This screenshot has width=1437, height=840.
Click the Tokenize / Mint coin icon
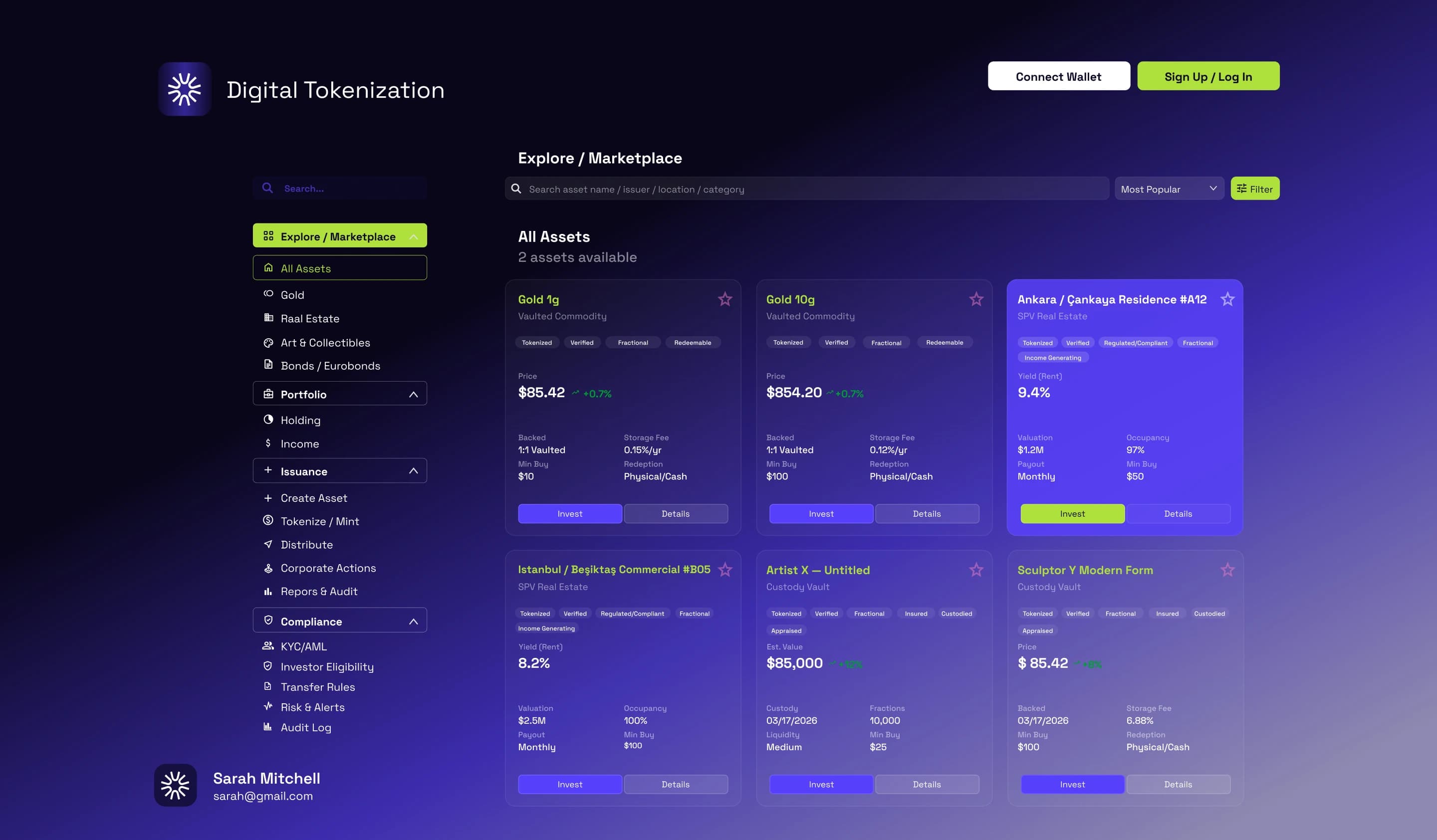point(268,520)
